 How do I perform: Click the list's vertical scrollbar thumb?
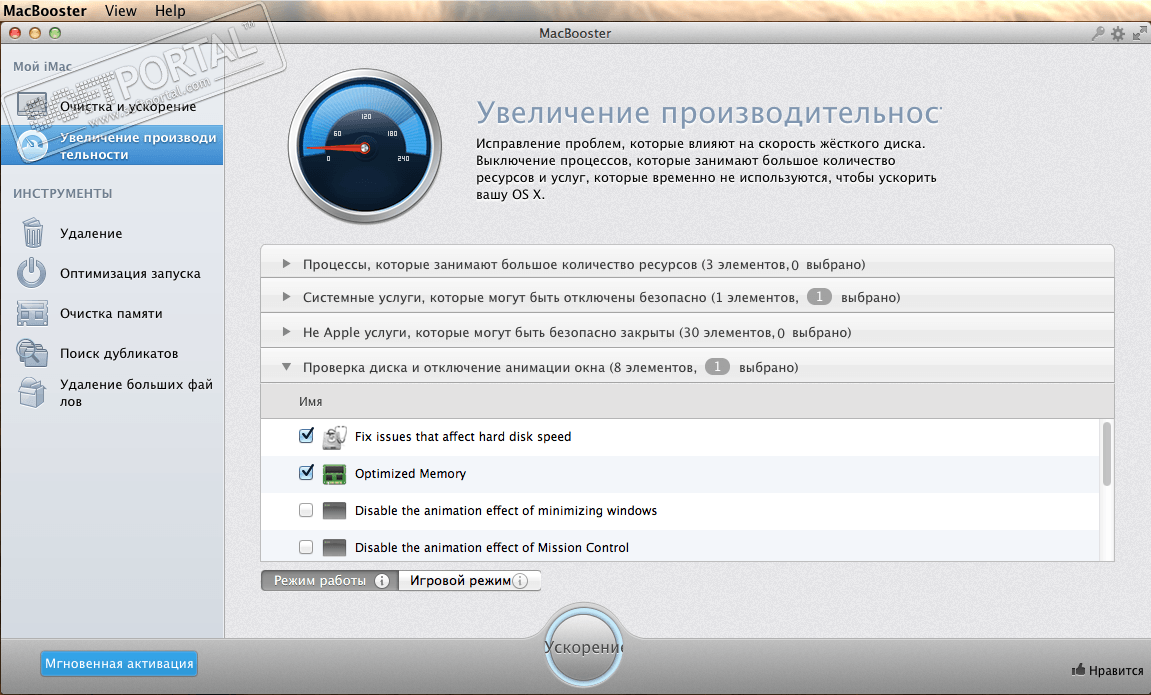1107,454
